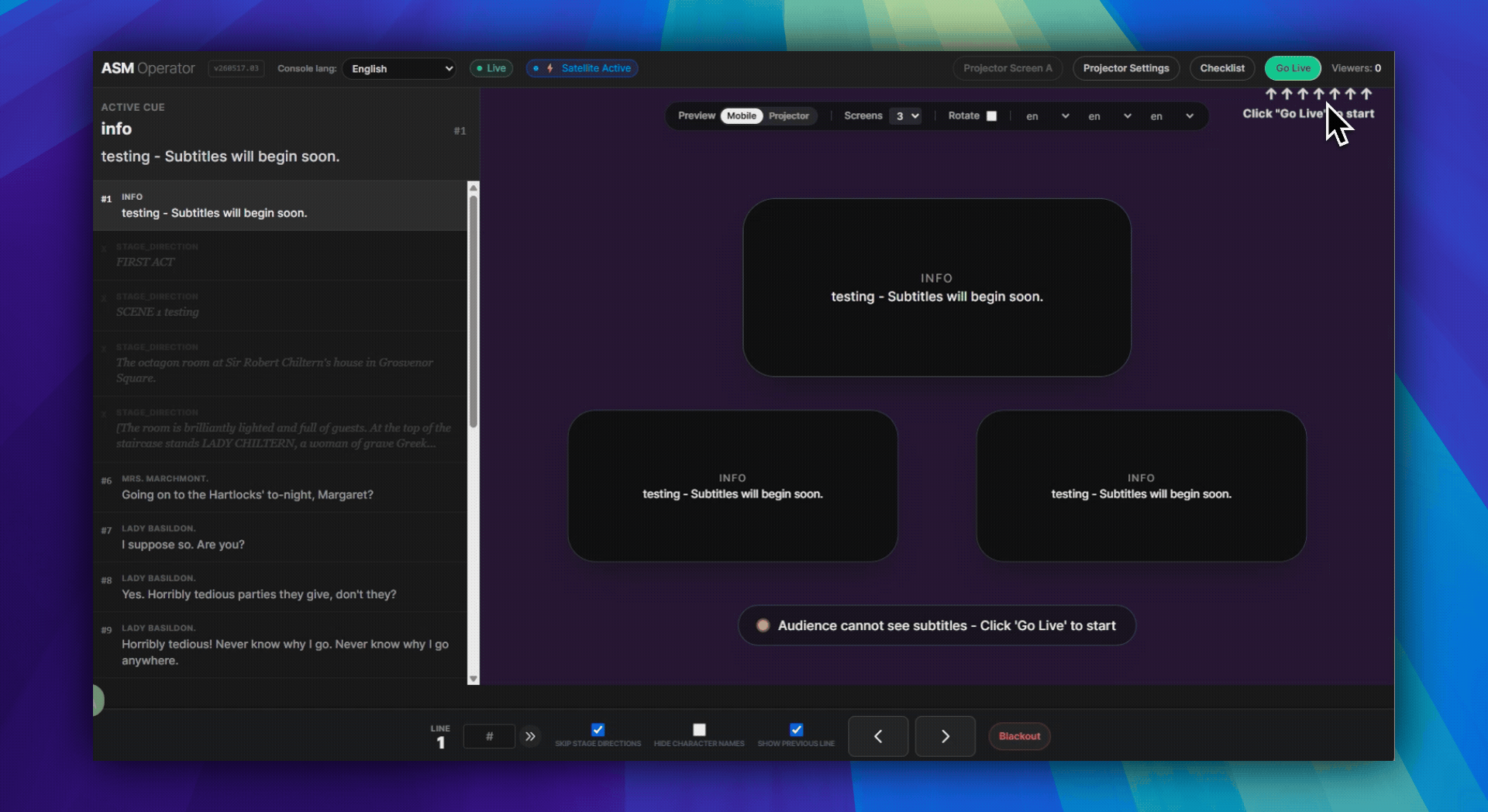Select cue #6 'Going on to the Hartlocks'

(280, 487)
